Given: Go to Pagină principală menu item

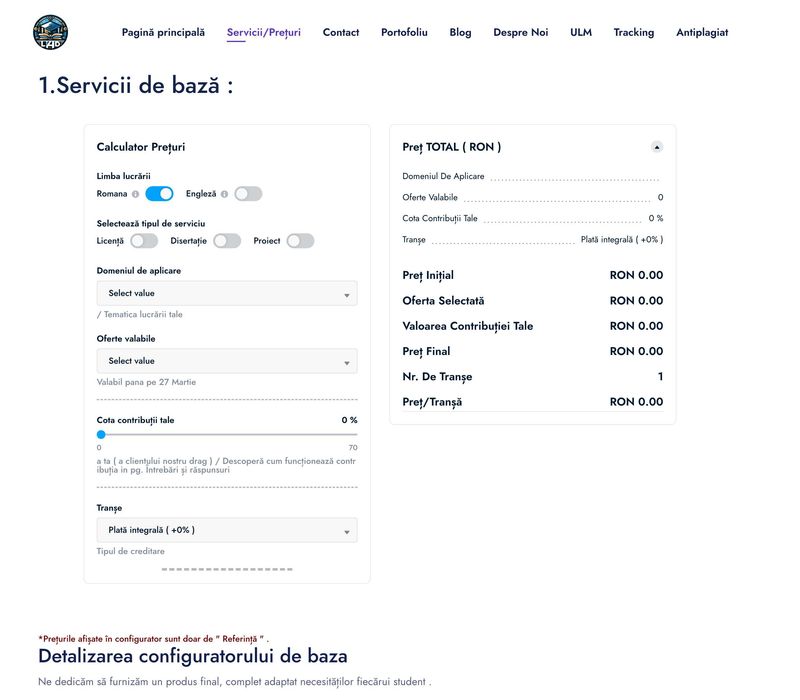Looking at the screenshot, I should pos(163,33).
